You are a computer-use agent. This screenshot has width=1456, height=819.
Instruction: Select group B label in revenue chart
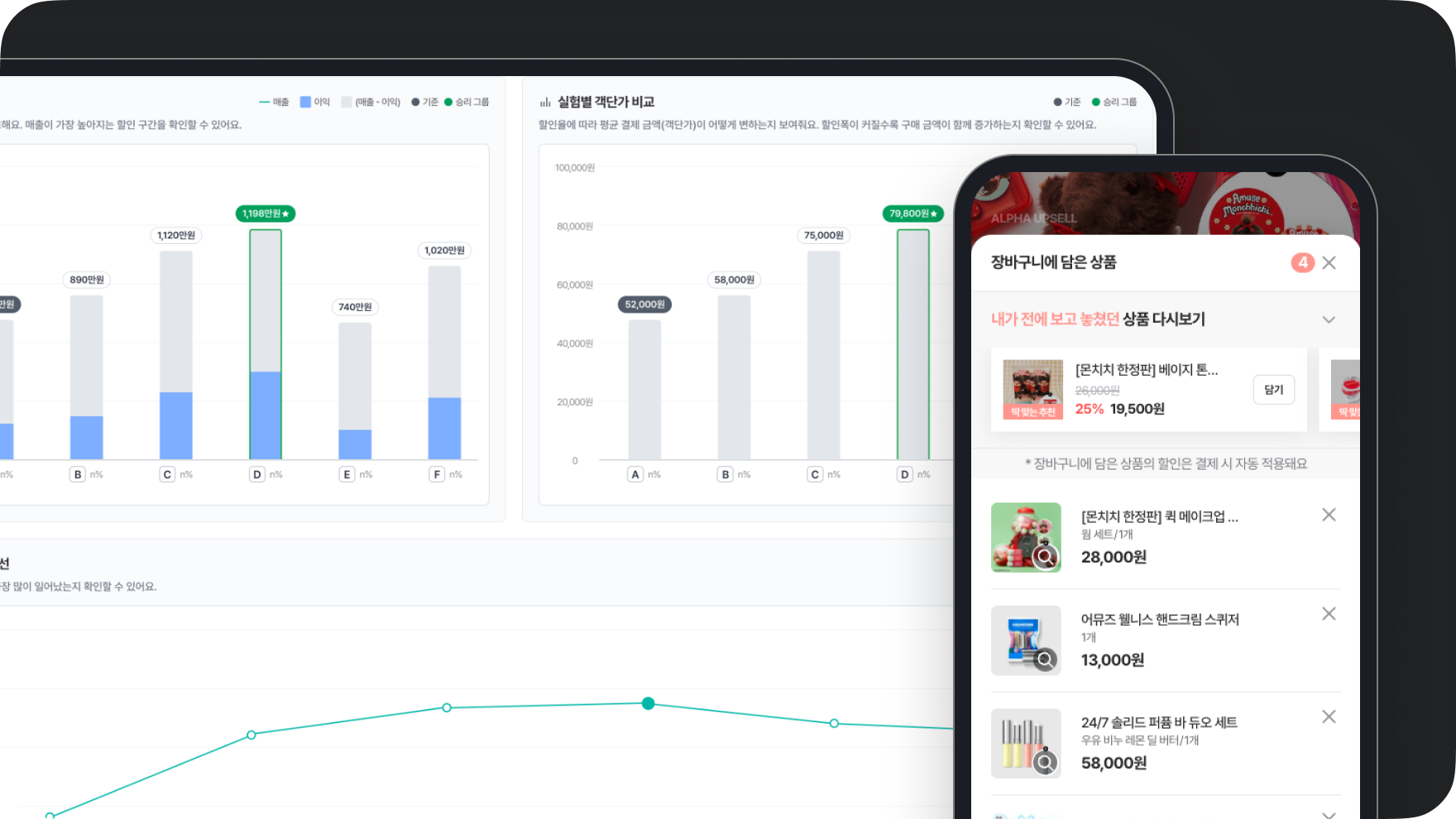pyautogui.click(x=78, y=474)
